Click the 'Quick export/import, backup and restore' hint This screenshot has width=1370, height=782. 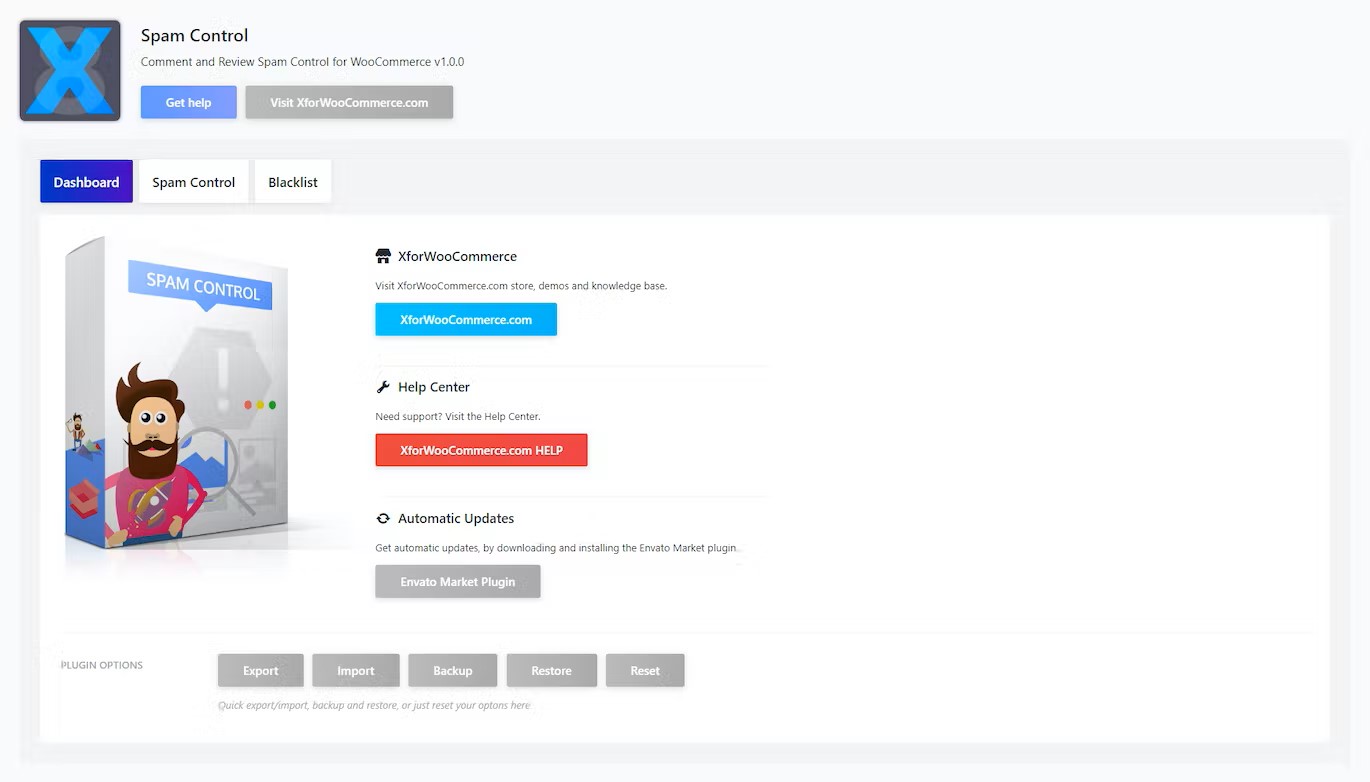pyautogui.click(x=374, y=705)
